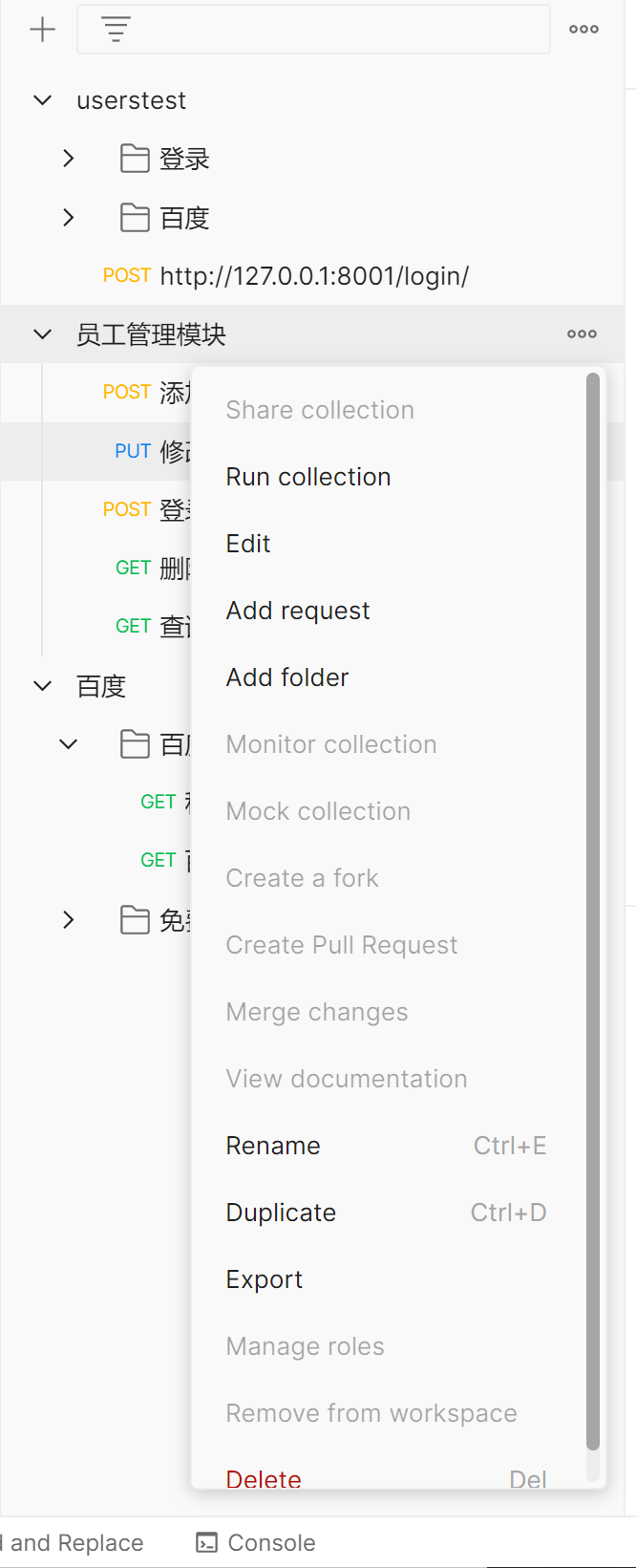This screenshot has height=1568, width=636.
Task: Click the filter icon in search field
Action: (116, 30)
